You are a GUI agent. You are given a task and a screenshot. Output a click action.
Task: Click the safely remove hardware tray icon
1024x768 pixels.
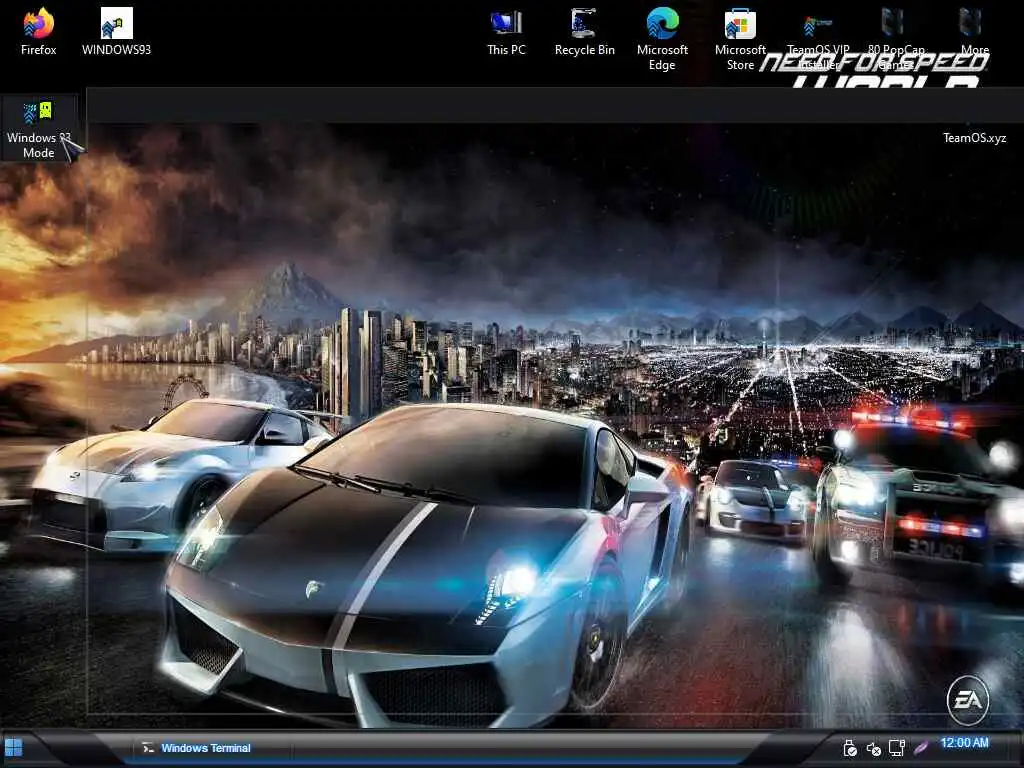click(850, 748)
